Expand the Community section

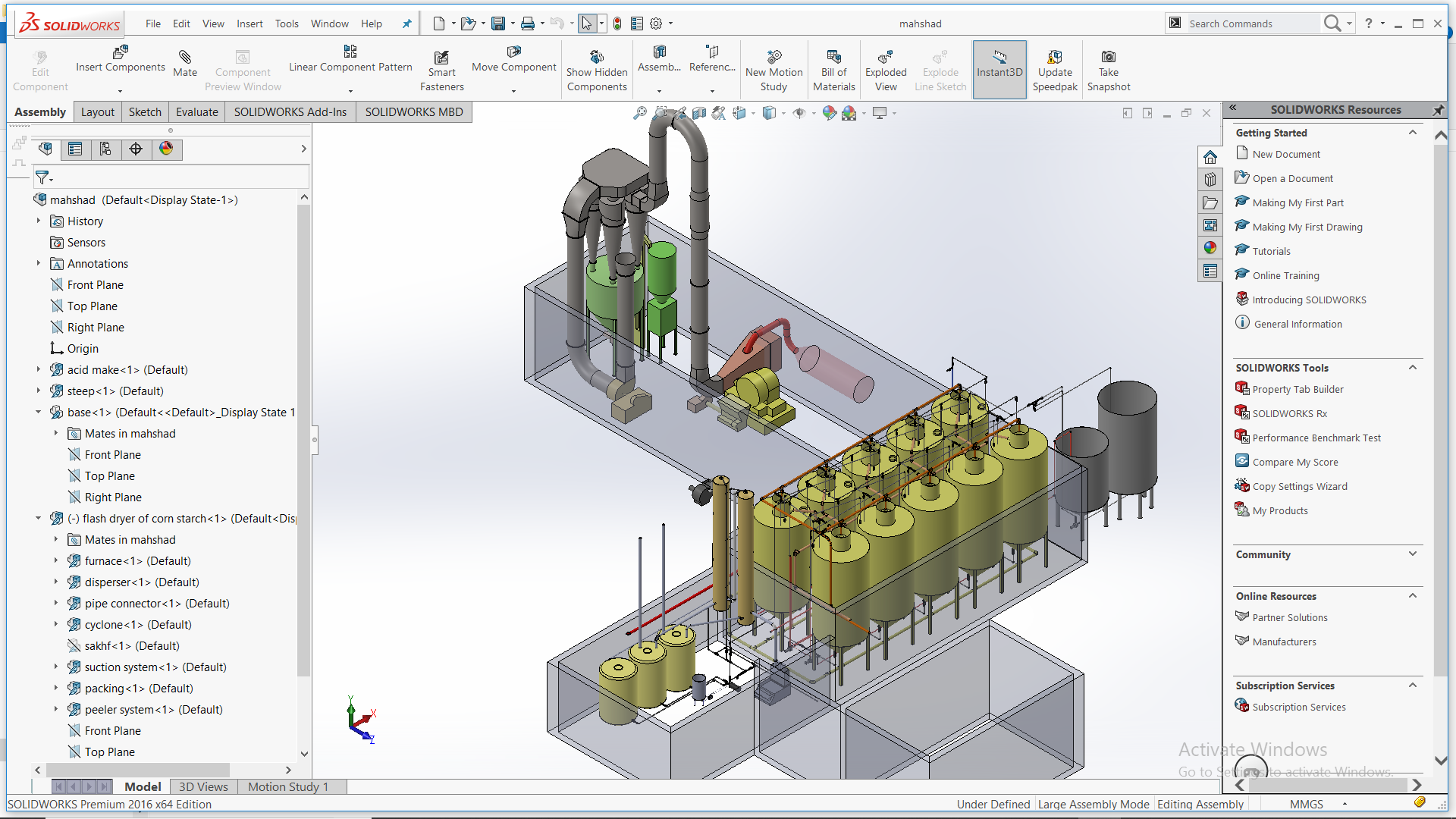pyautogui.click(x=1412, y=554)
